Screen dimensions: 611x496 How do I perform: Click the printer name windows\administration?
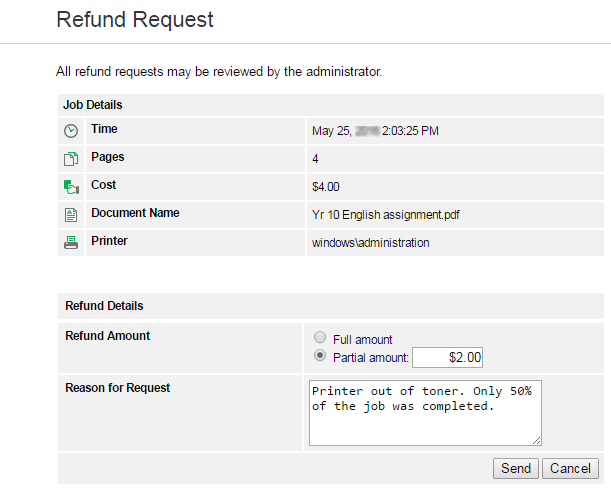click(x=371, y=242)
